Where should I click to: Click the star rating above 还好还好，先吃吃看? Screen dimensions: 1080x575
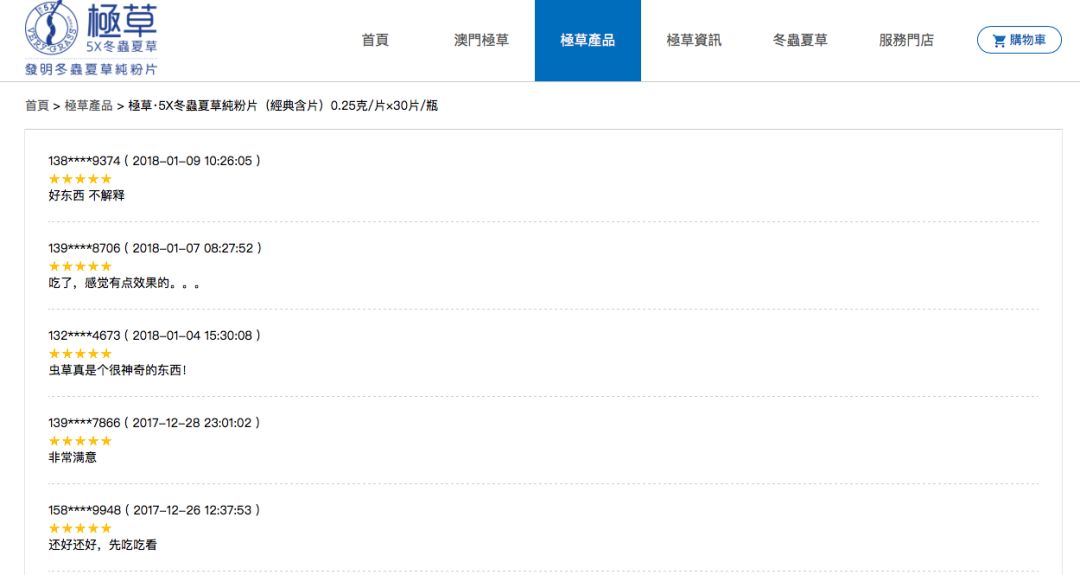[80, 529]
